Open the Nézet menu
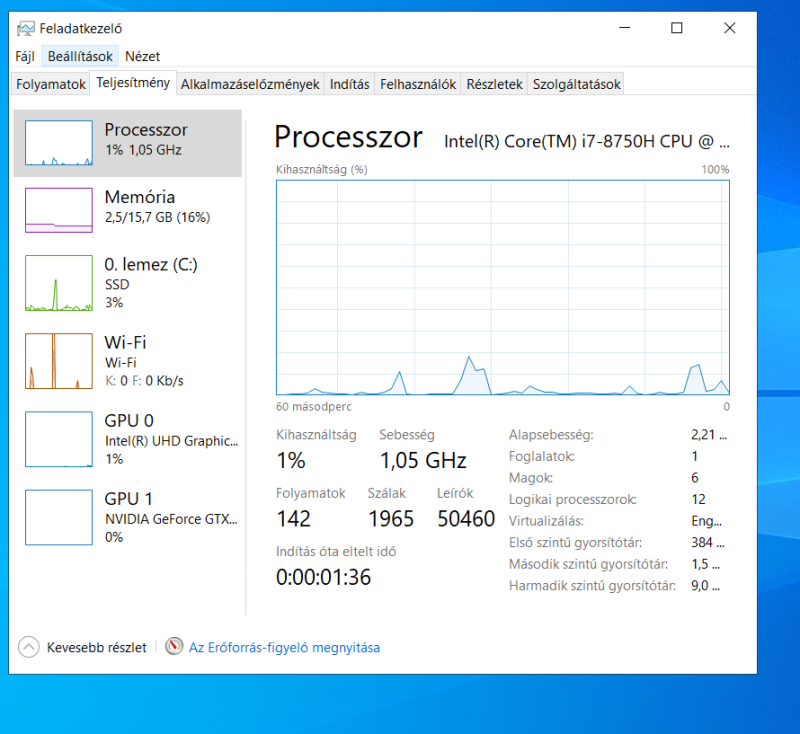Screen dimensions: 800x734 point(142,56)
